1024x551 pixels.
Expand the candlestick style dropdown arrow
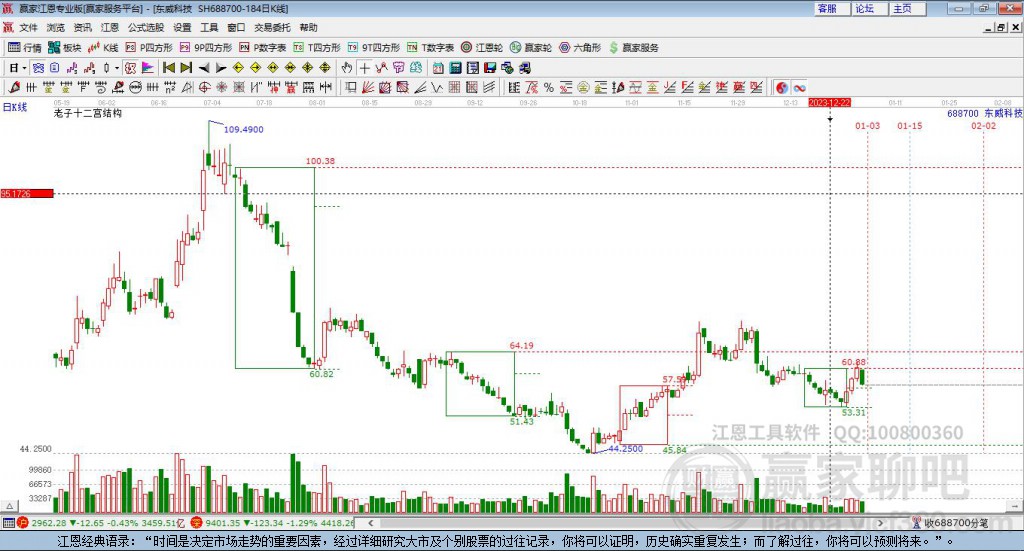117,68
